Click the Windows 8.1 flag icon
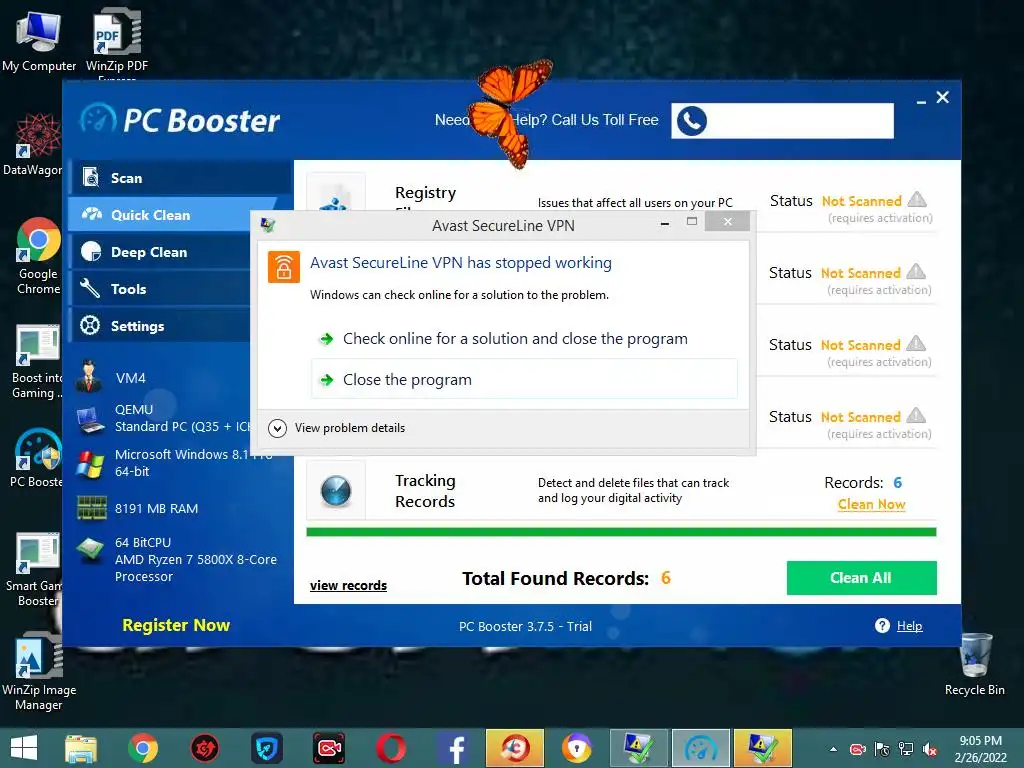 (x=90, y=464)
